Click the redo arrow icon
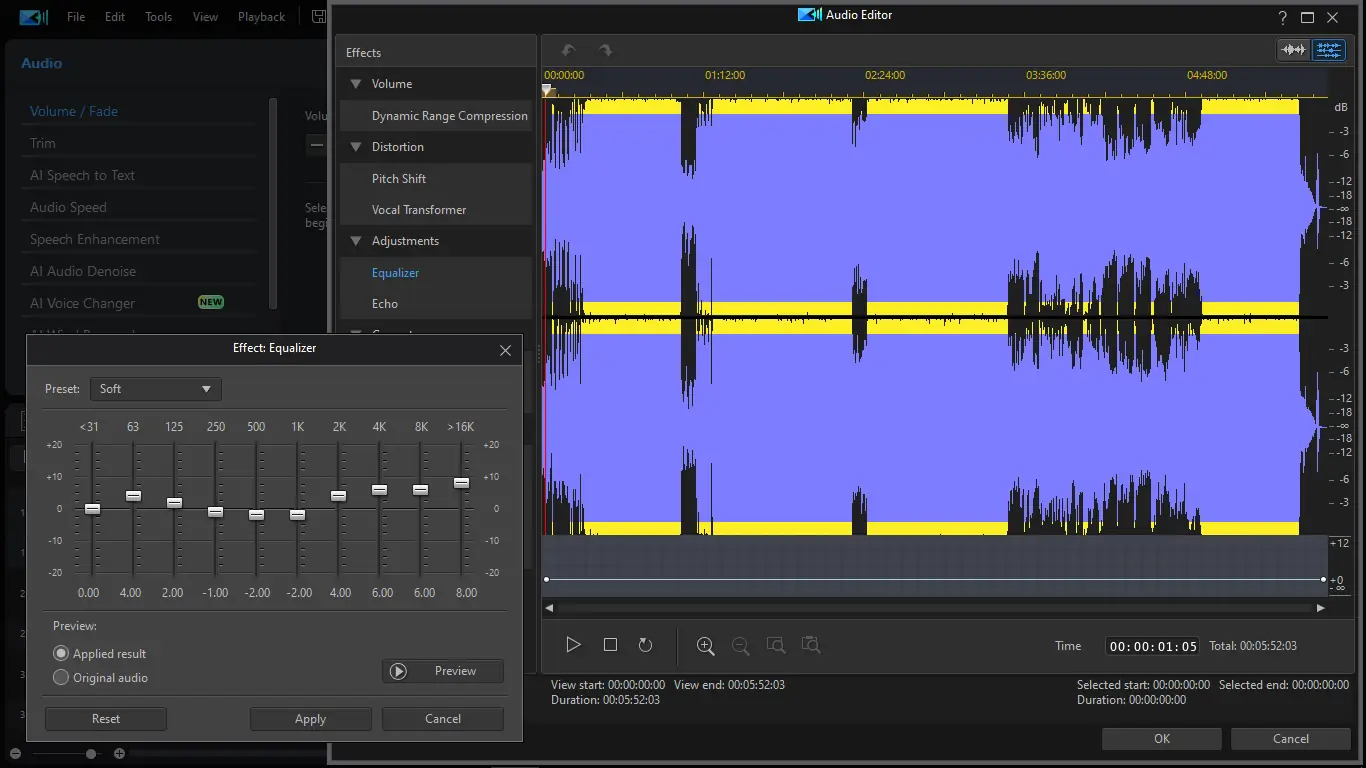The image size is (1366, 768). 605,50
